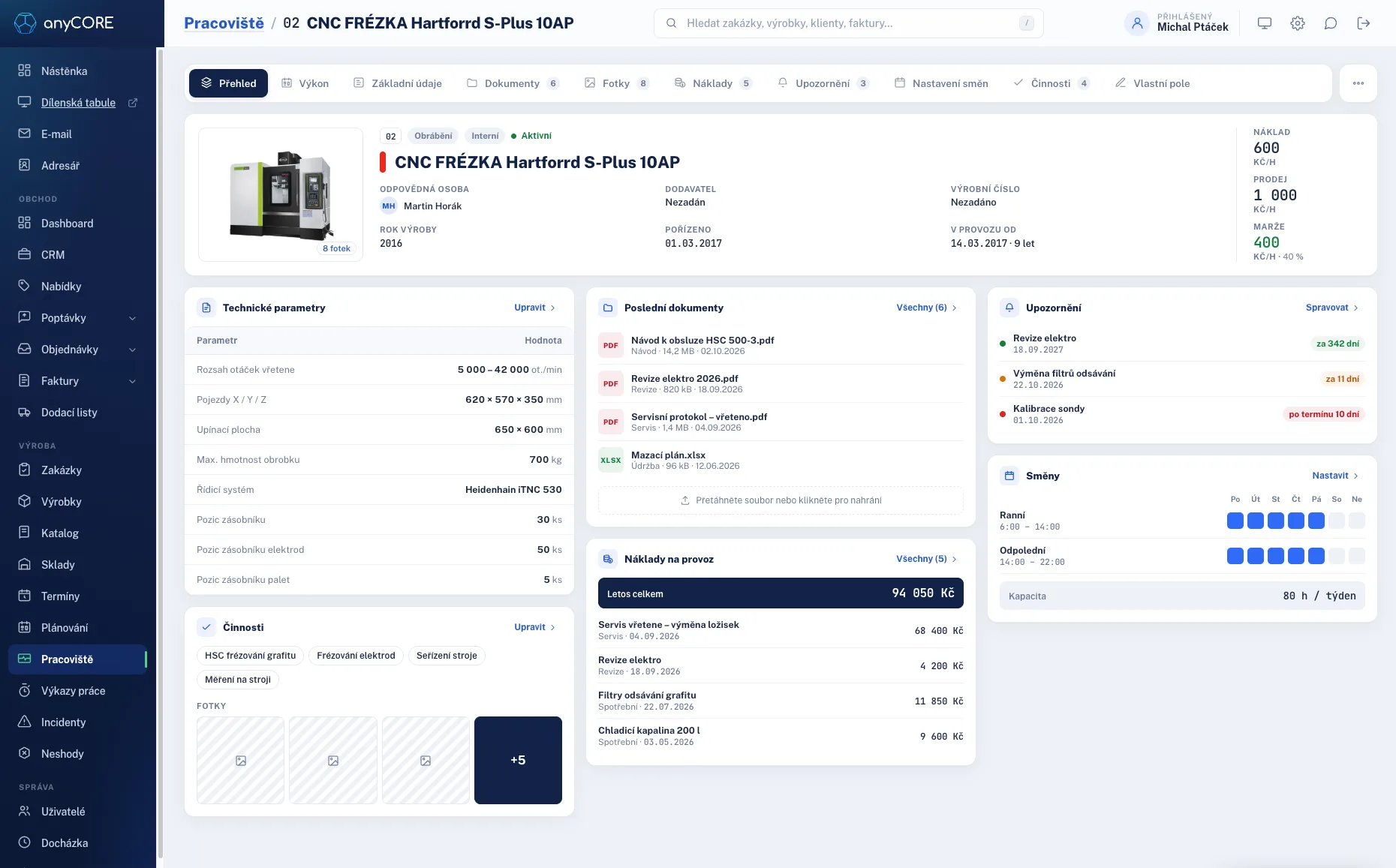
Task: Toggle Odpolední shift on Saturday (So)
Action: [1337, 556]
